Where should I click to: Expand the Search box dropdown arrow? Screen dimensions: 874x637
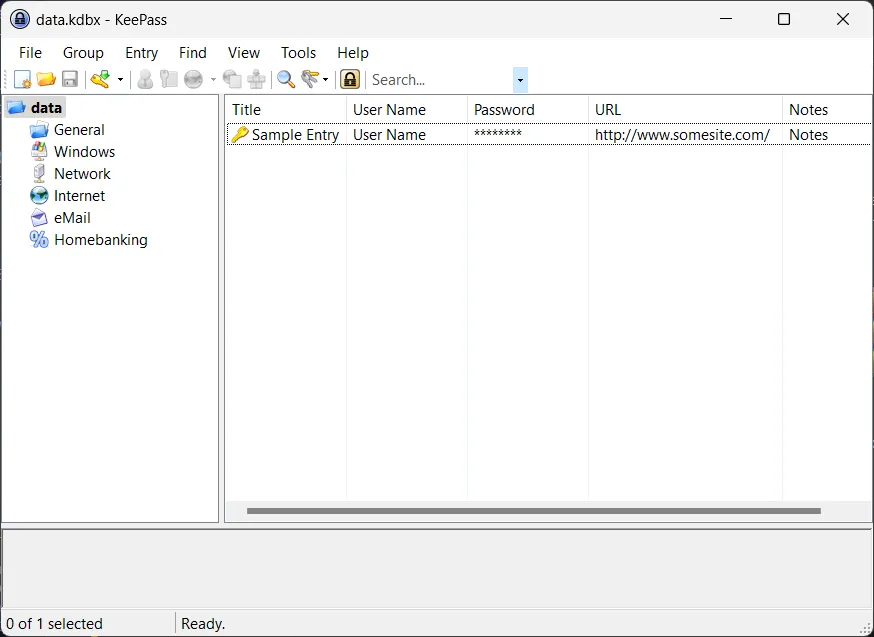pos(520,80)
